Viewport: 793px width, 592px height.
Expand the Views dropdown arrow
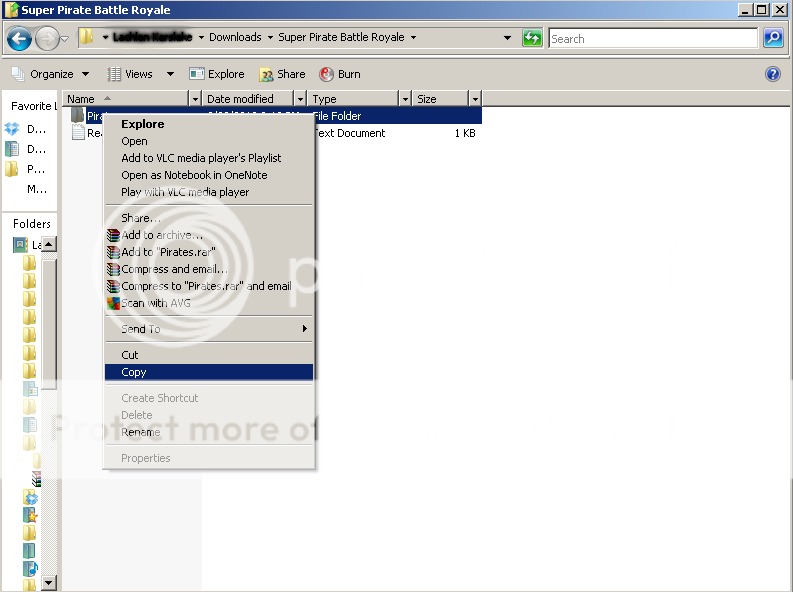[170, 74]
